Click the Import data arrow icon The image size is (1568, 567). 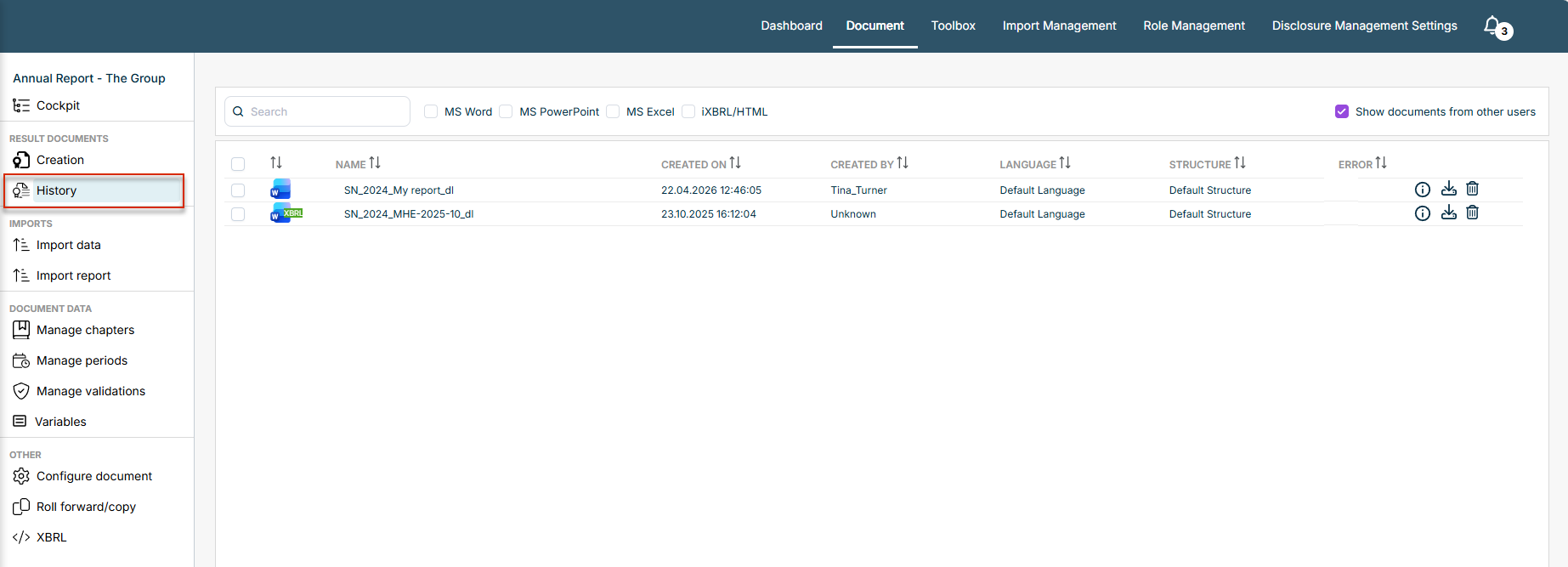[21, 245]
